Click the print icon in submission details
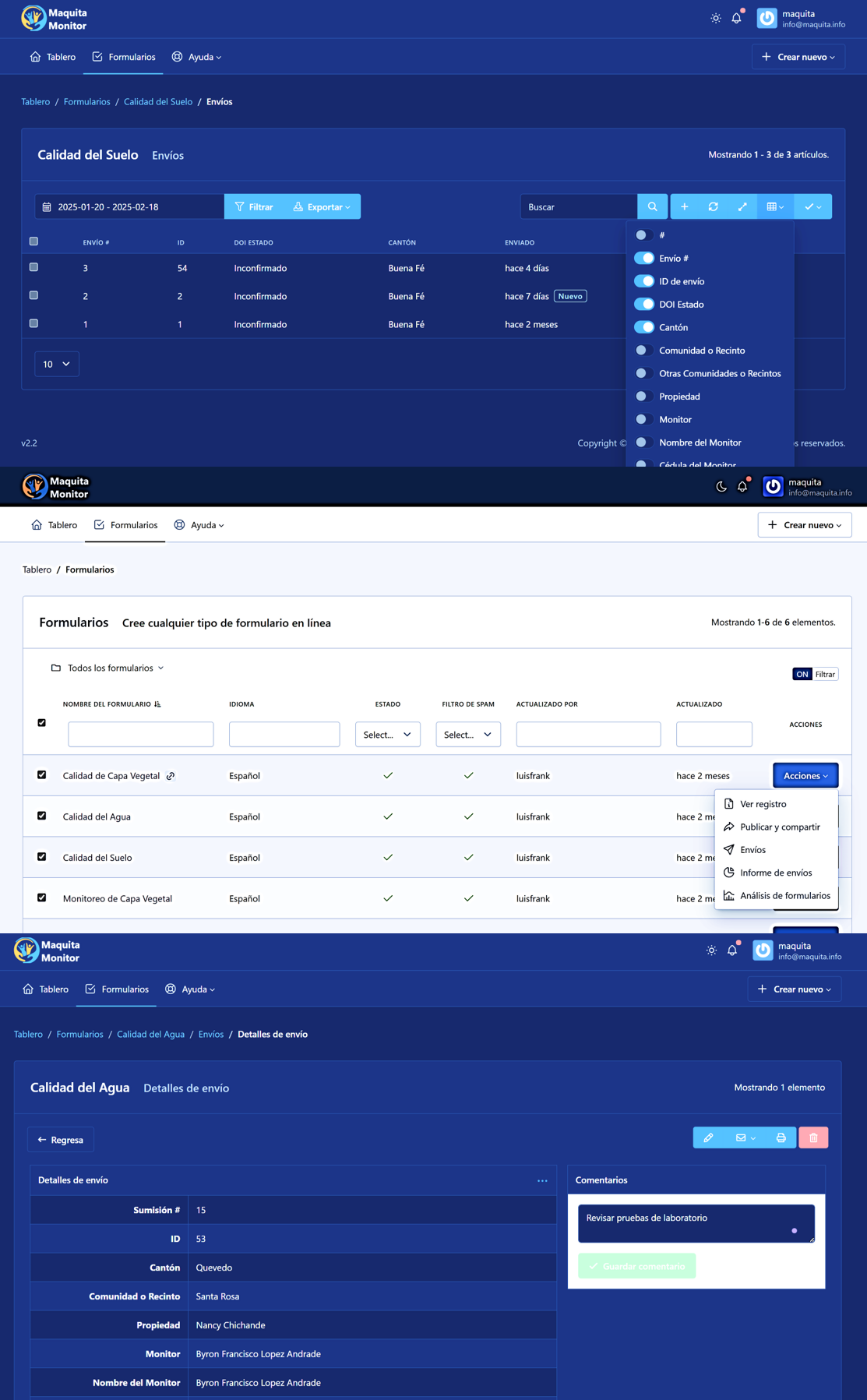Image resolution: width=867 pixels, height=1400 pixels. [x=781, y=1137]
